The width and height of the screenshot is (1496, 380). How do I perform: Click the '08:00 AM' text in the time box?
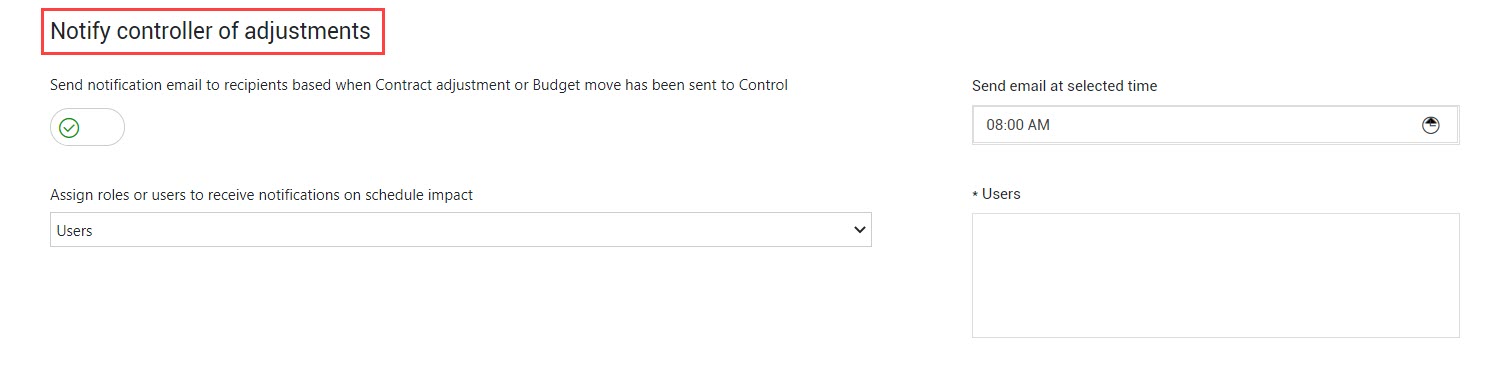tap(1018, 125)
